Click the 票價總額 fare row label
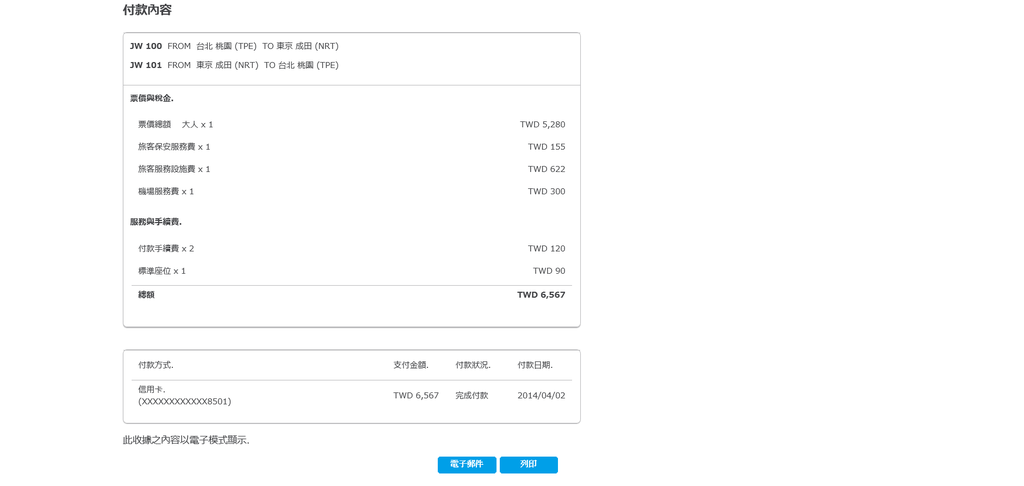The image size is (1024, 486). tap(154, 124)
